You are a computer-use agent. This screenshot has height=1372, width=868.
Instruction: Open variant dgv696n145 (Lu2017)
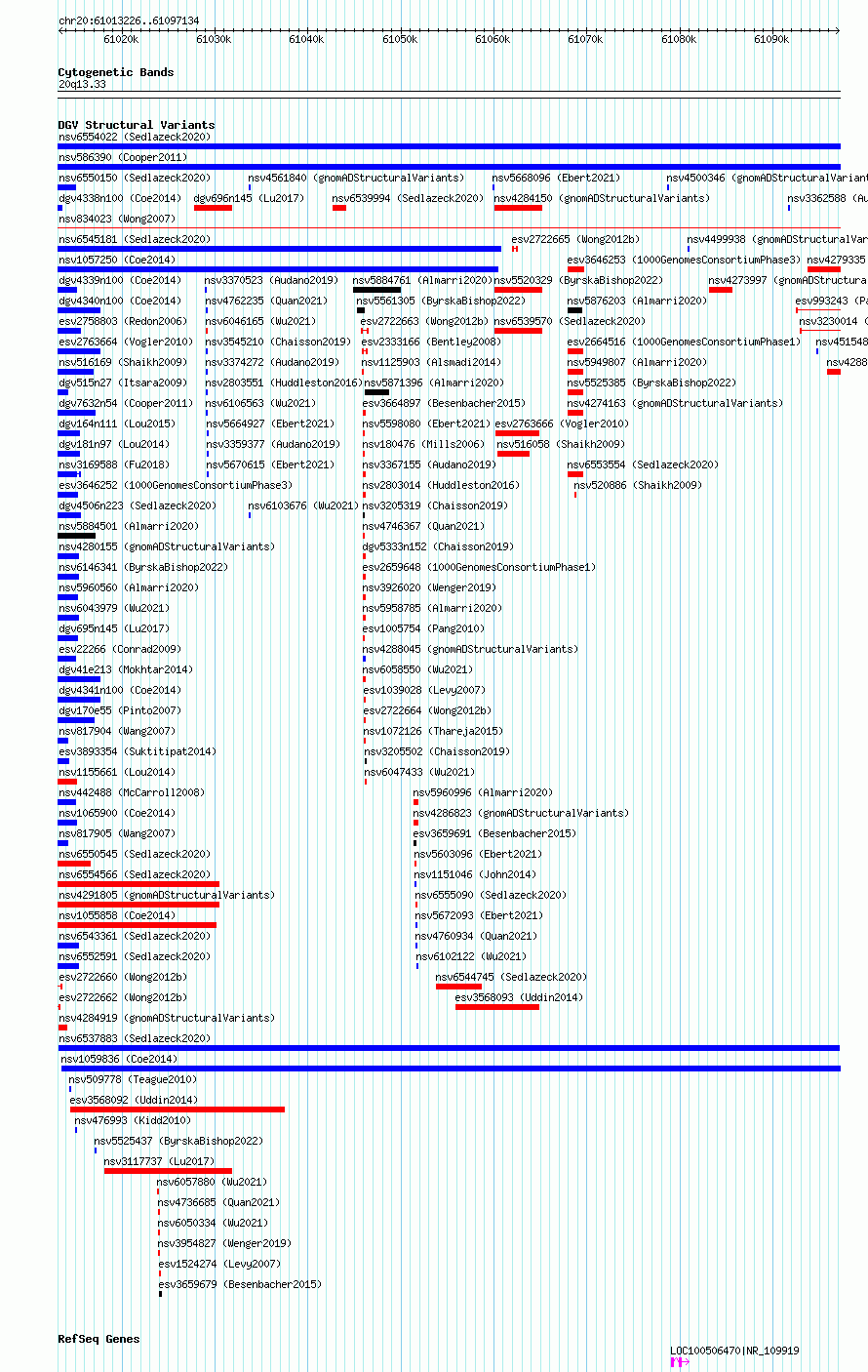point(250,198)
